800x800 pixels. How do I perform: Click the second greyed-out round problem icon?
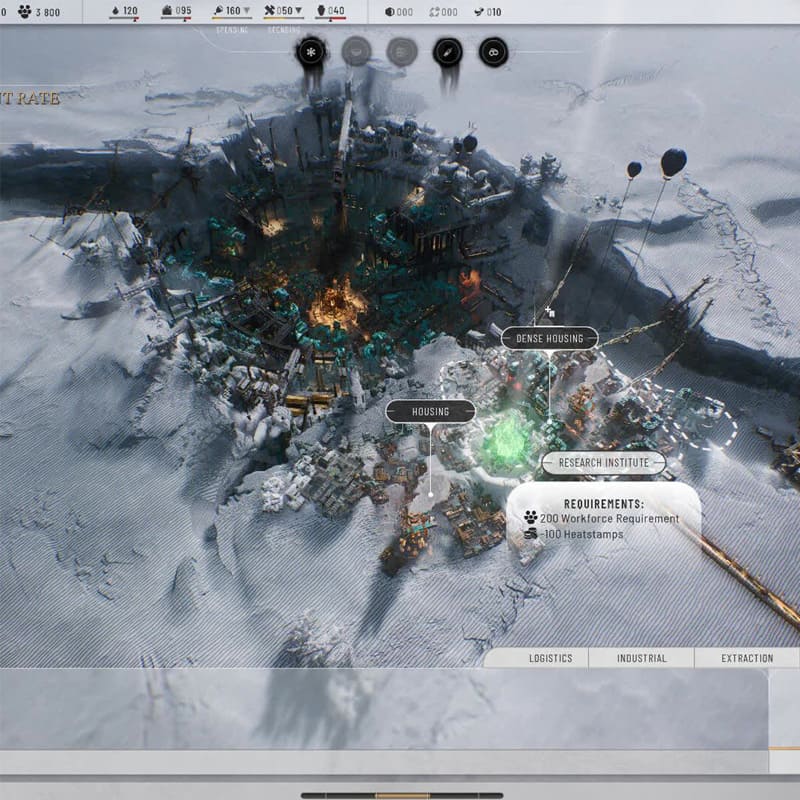[x=402, y=52]
